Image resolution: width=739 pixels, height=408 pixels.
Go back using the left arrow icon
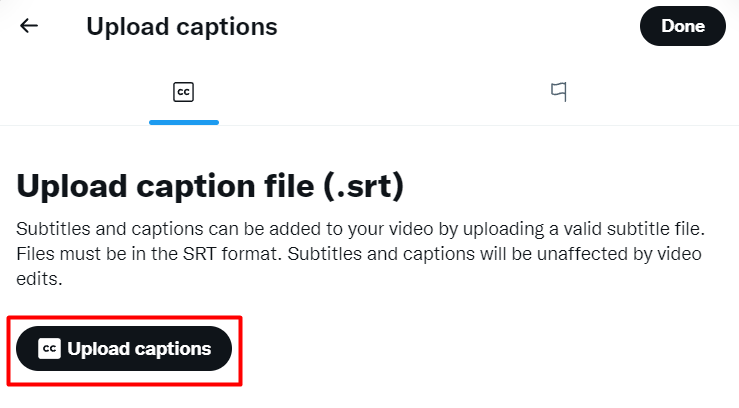pyautogui.click(x=29, y=25)
